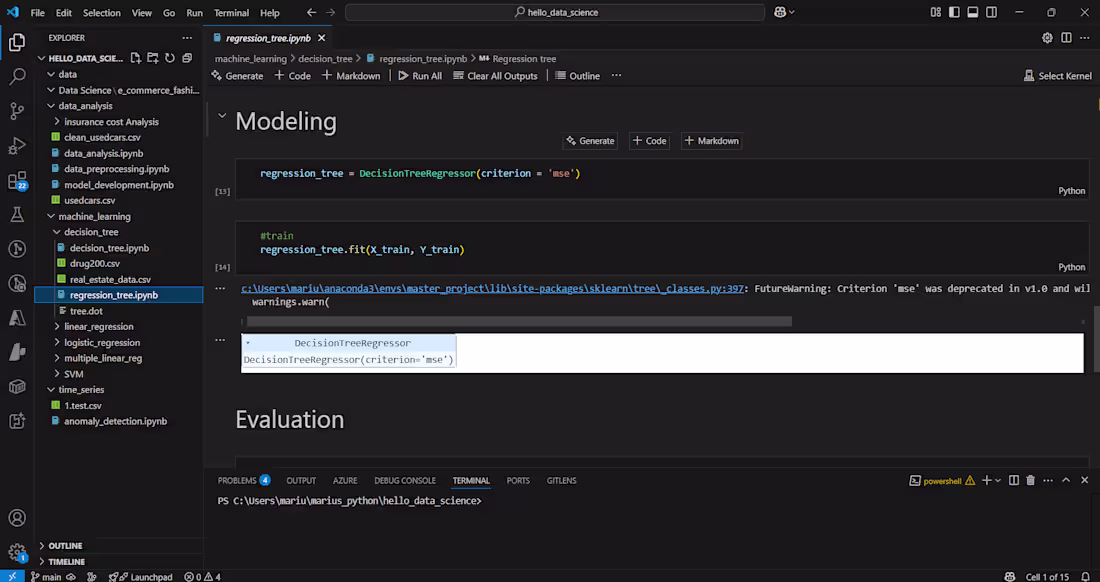
Task: Open new terminal launch profile dropdown
Action: click(998, 480)
